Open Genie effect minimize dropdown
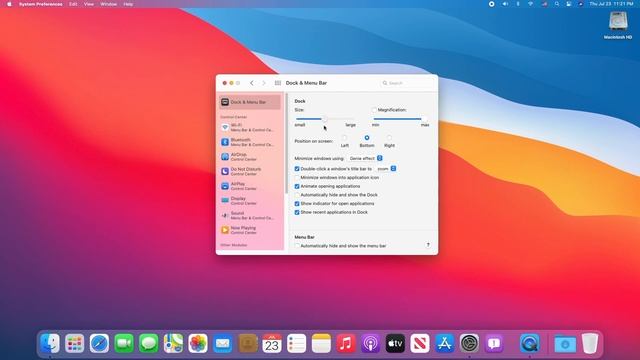 click(x=365, y=158)
